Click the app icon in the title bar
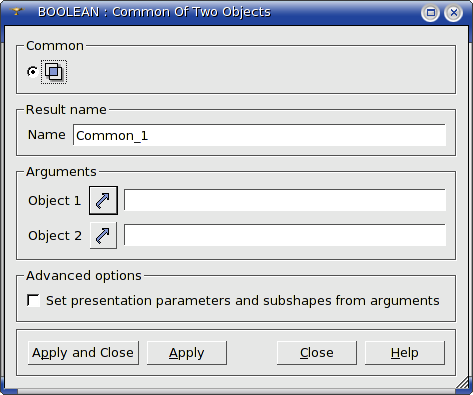 pos(17,12)
